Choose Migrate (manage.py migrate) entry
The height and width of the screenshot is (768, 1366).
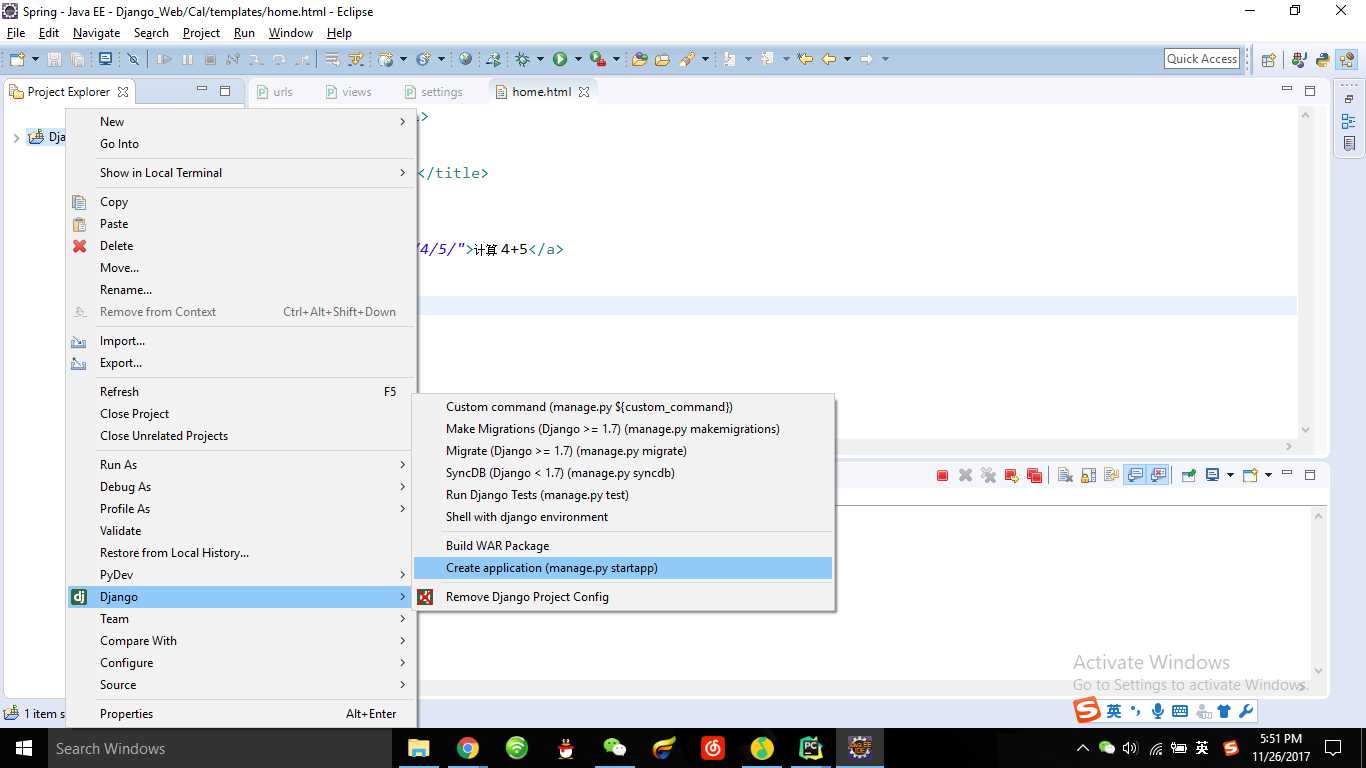623,451
